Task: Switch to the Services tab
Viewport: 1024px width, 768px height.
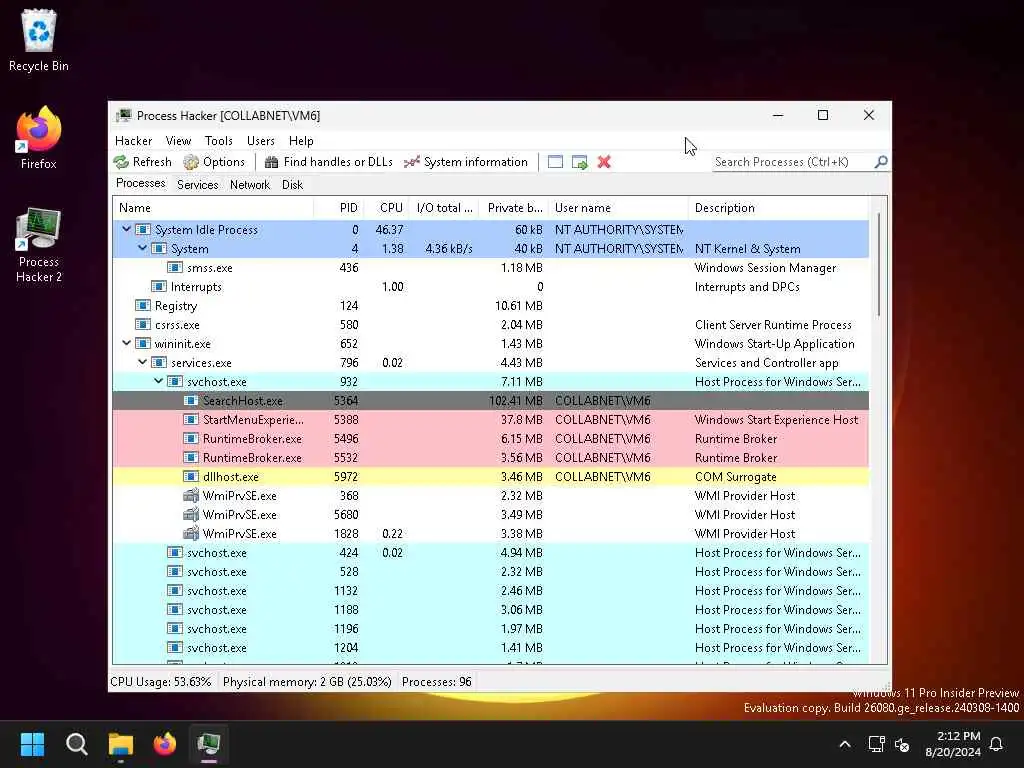Action: (198, 185)
